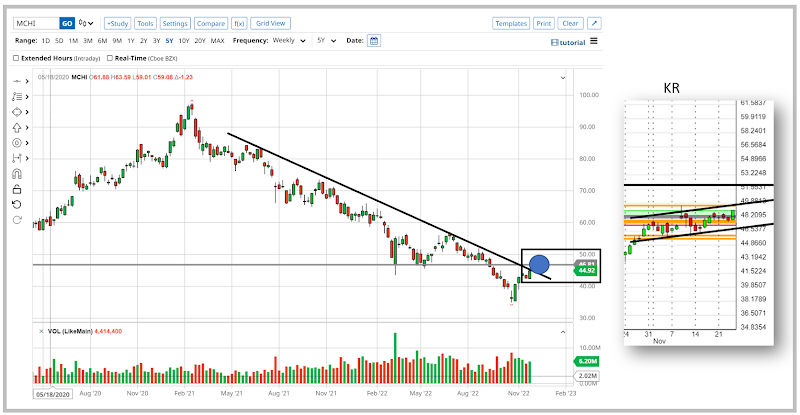This screenshot has height=415, width=800.
Task: Select the 5Y range option
Action: 171,41
